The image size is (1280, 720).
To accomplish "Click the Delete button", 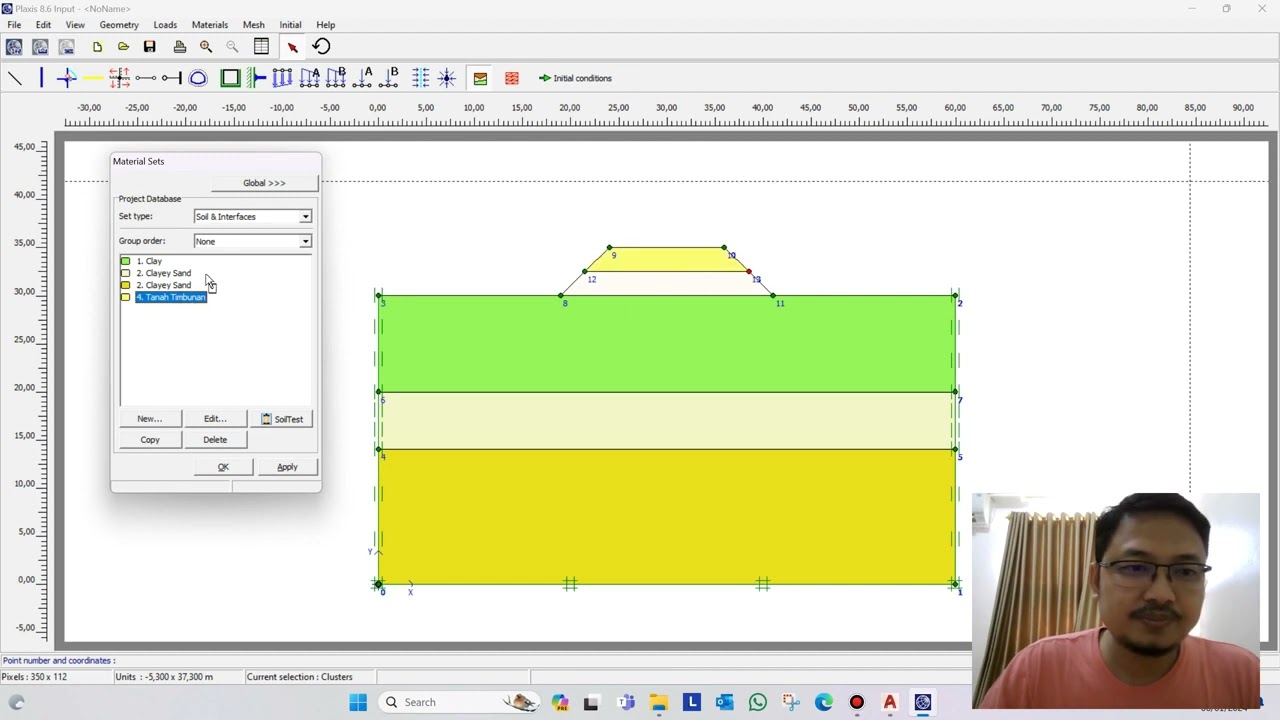I will point(215,440).
